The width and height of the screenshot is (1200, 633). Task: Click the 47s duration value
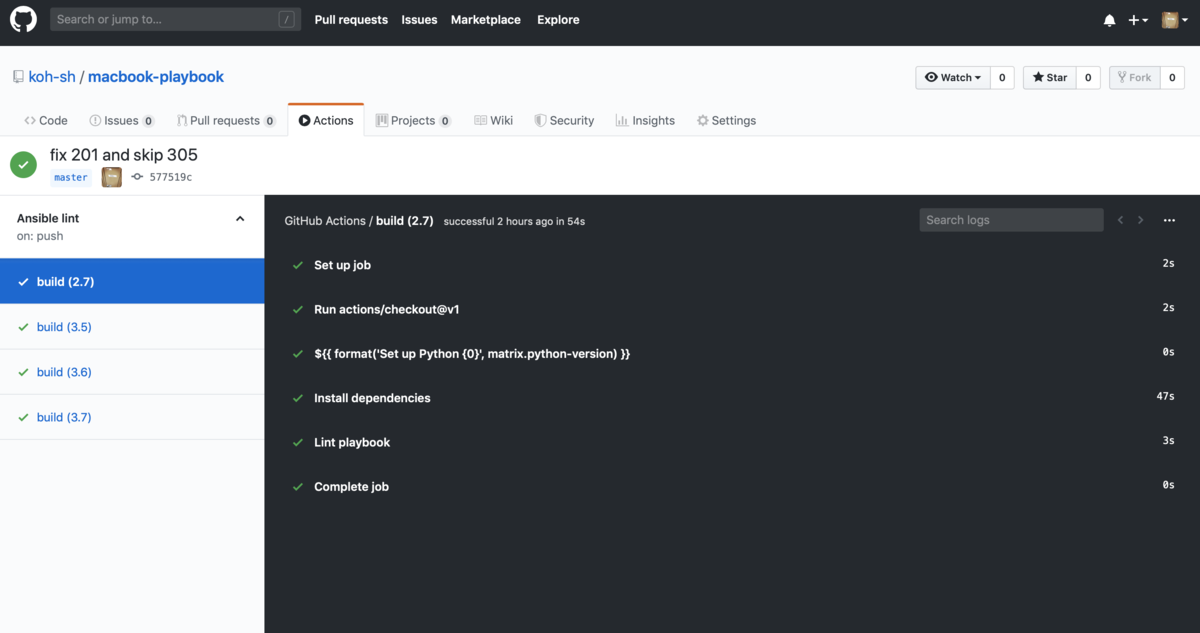(1165, 397)
